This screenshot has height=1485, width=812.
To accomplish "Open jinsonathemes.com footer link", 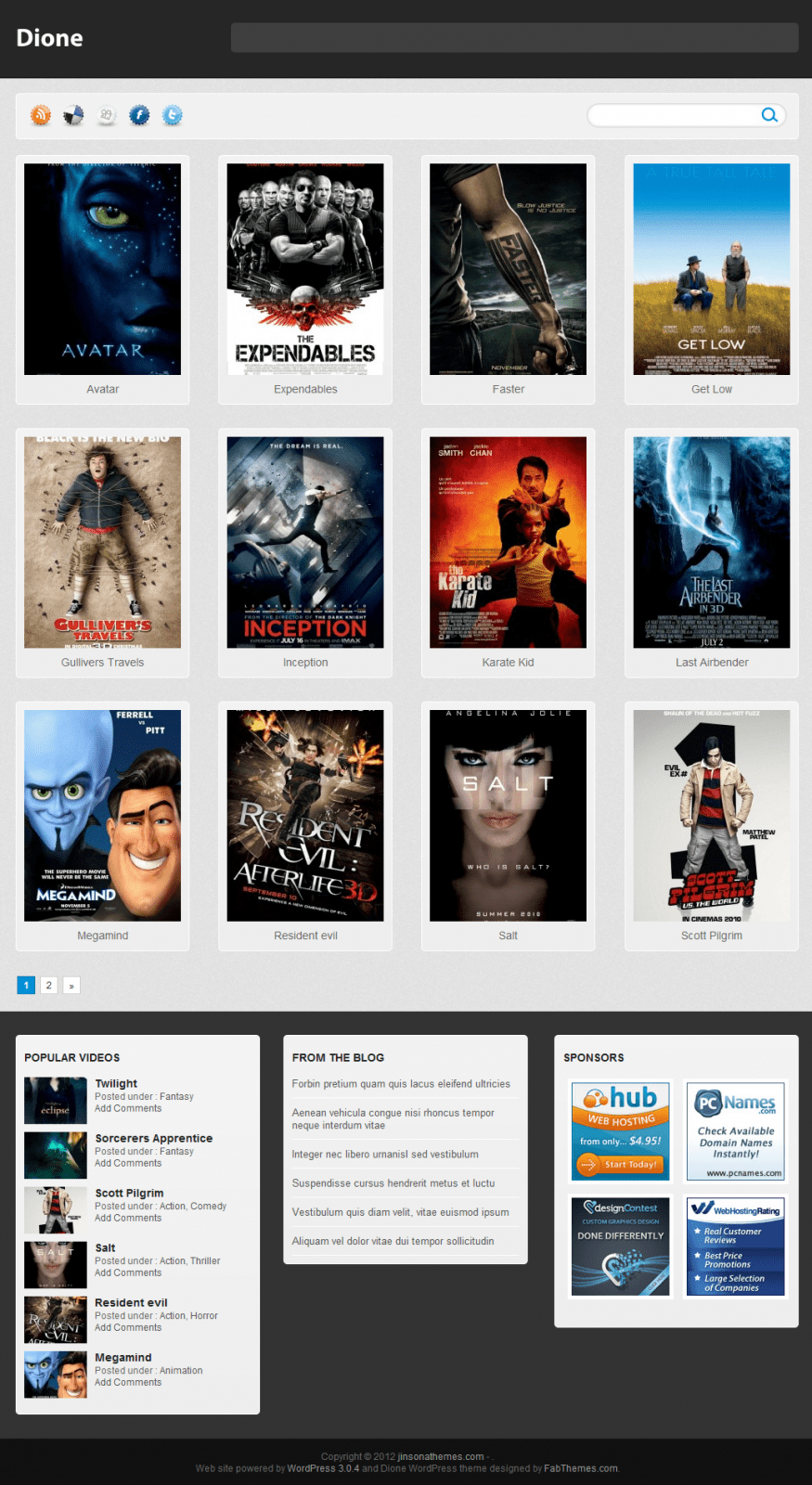I will pos(441,1456).
